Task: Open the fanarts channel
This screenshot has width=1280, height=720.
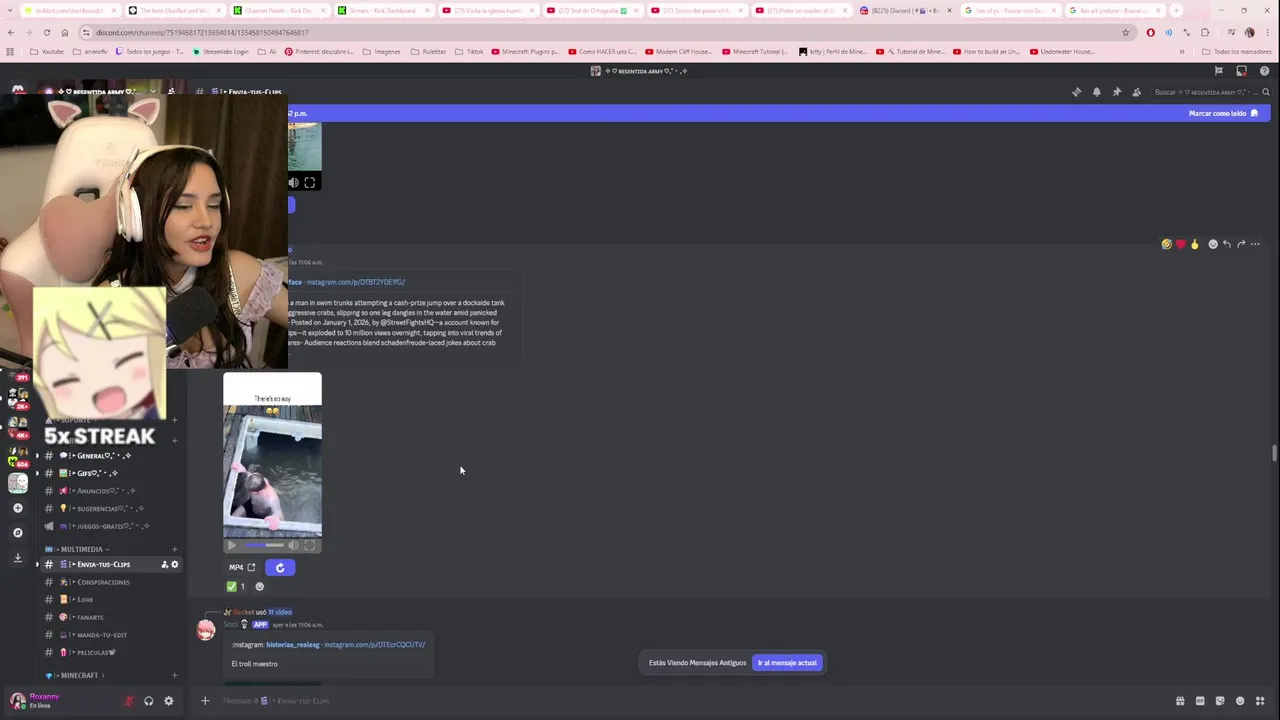Action: [x=110, y=617]
